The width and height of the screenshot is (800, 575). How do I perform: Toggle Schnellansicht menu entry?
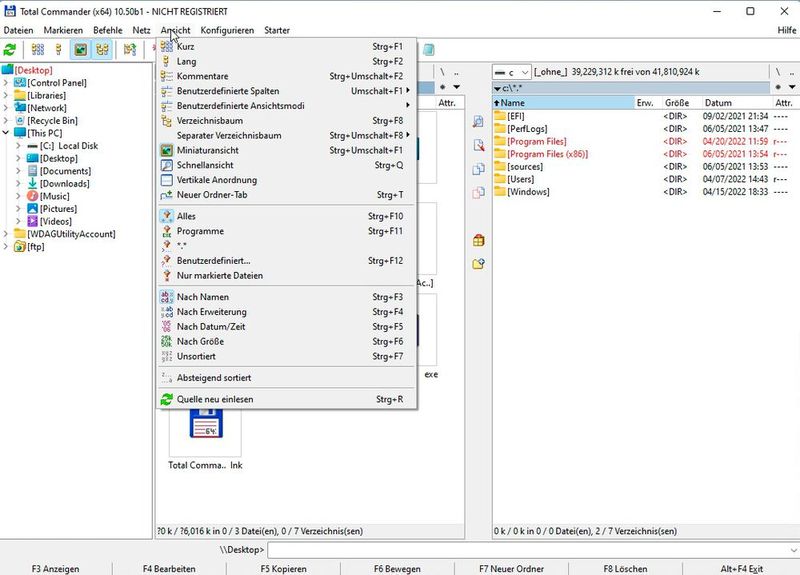(x=286, y=165)
